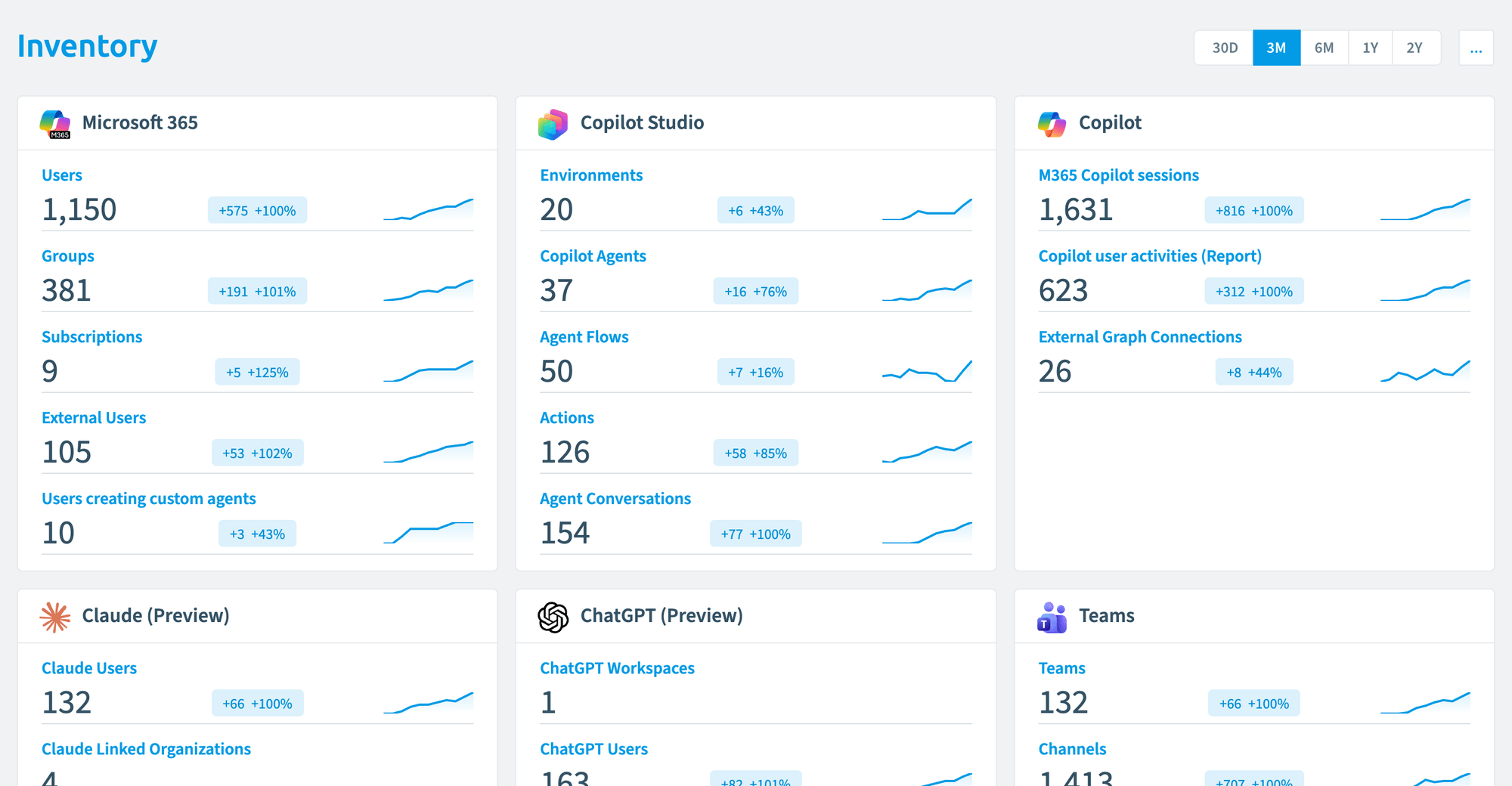Open the Actions metric link
This screenshot has height=786, width=1512.
point(567,418)
